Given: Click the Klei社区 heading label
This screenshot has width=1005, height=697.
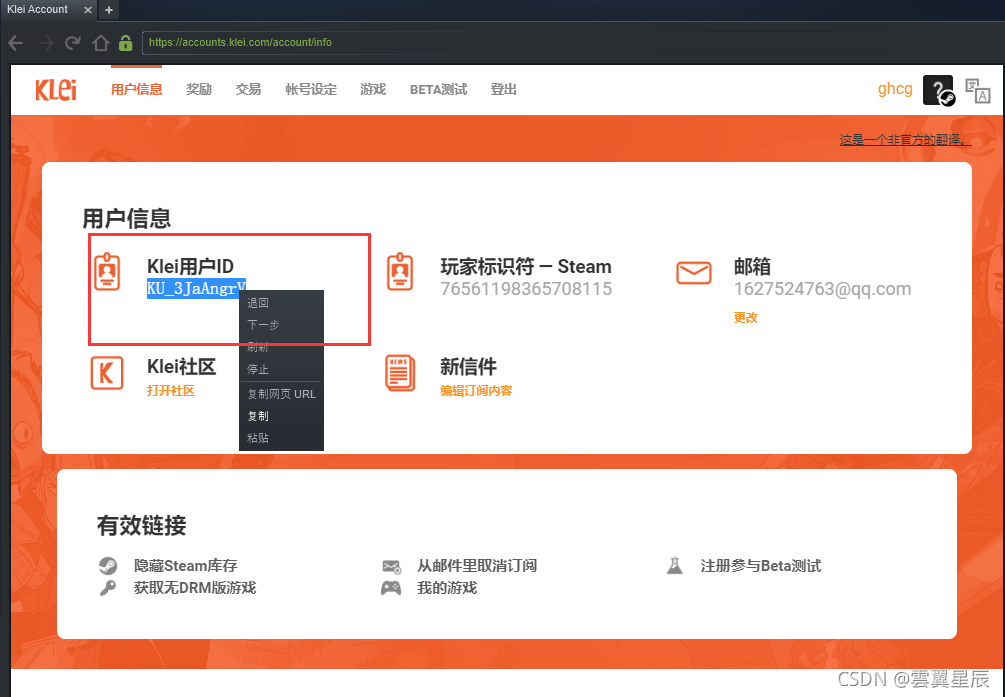Looking at the screenshot, I should (x=181, y=367).
